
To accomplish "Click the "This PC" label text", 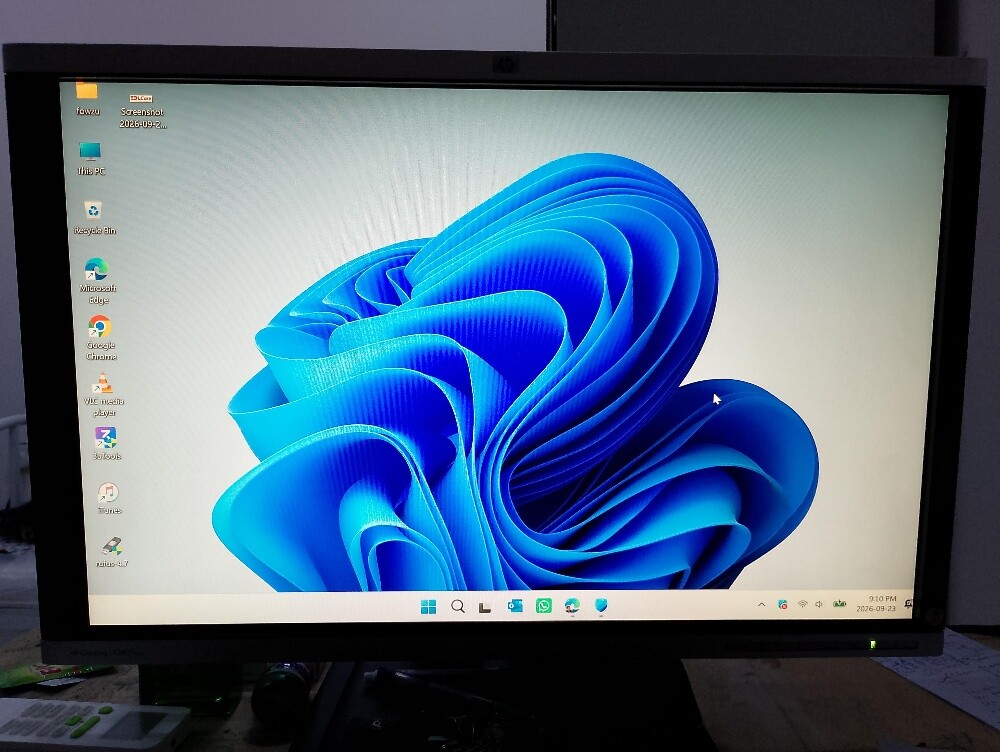I will tap(91, 171).
